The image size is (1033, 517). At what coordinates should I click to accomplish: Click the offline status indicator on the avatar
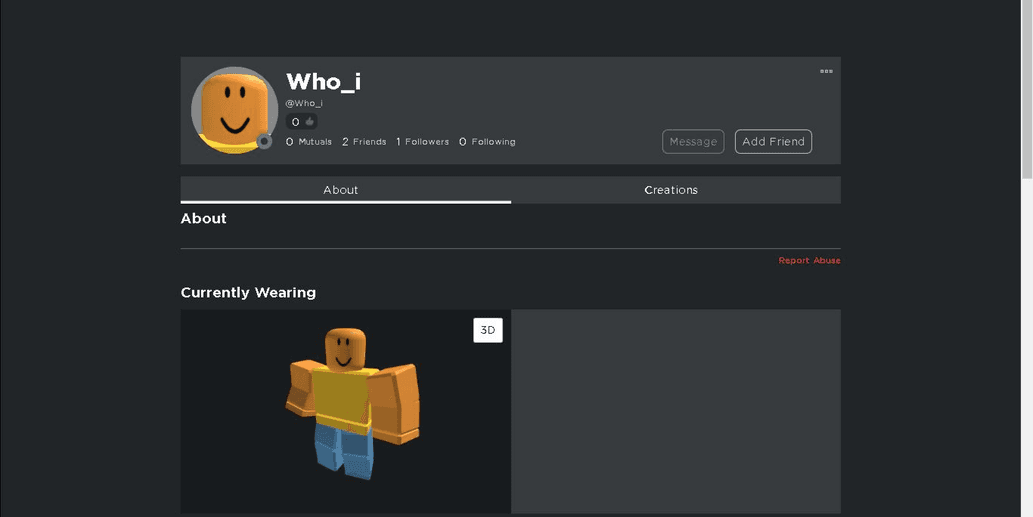point(264,141)
